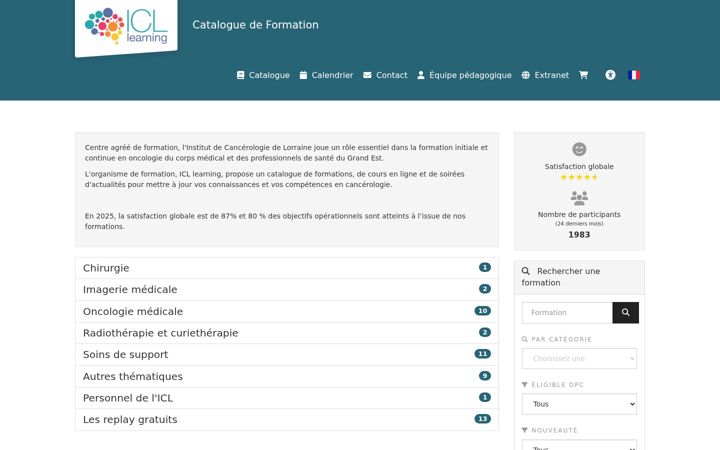
Task: Click the count badge 11 for Soins de support
Action: (x=483, y=354)
